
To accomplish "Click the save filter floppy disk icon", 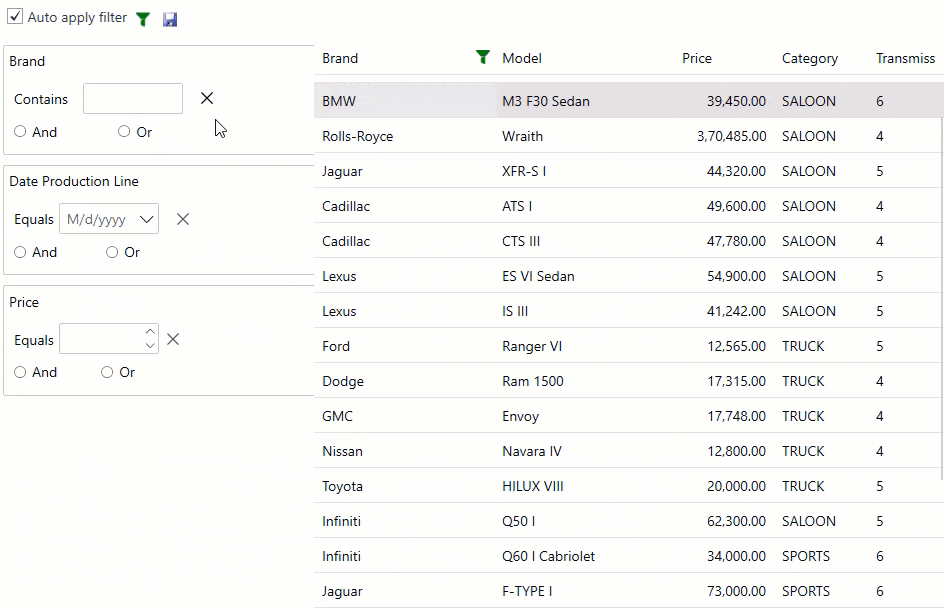I will (170, 19).
